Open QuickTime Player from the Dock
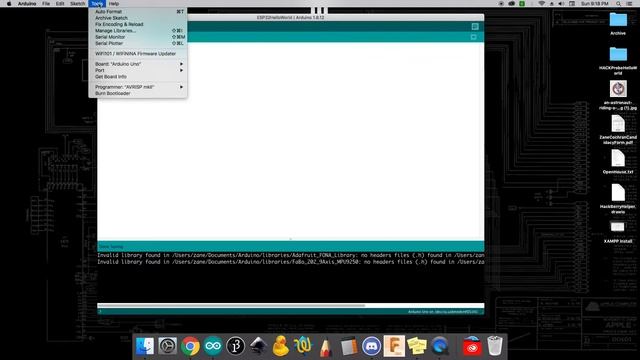This screenshot has width=640, height=360. coord(440,346)
